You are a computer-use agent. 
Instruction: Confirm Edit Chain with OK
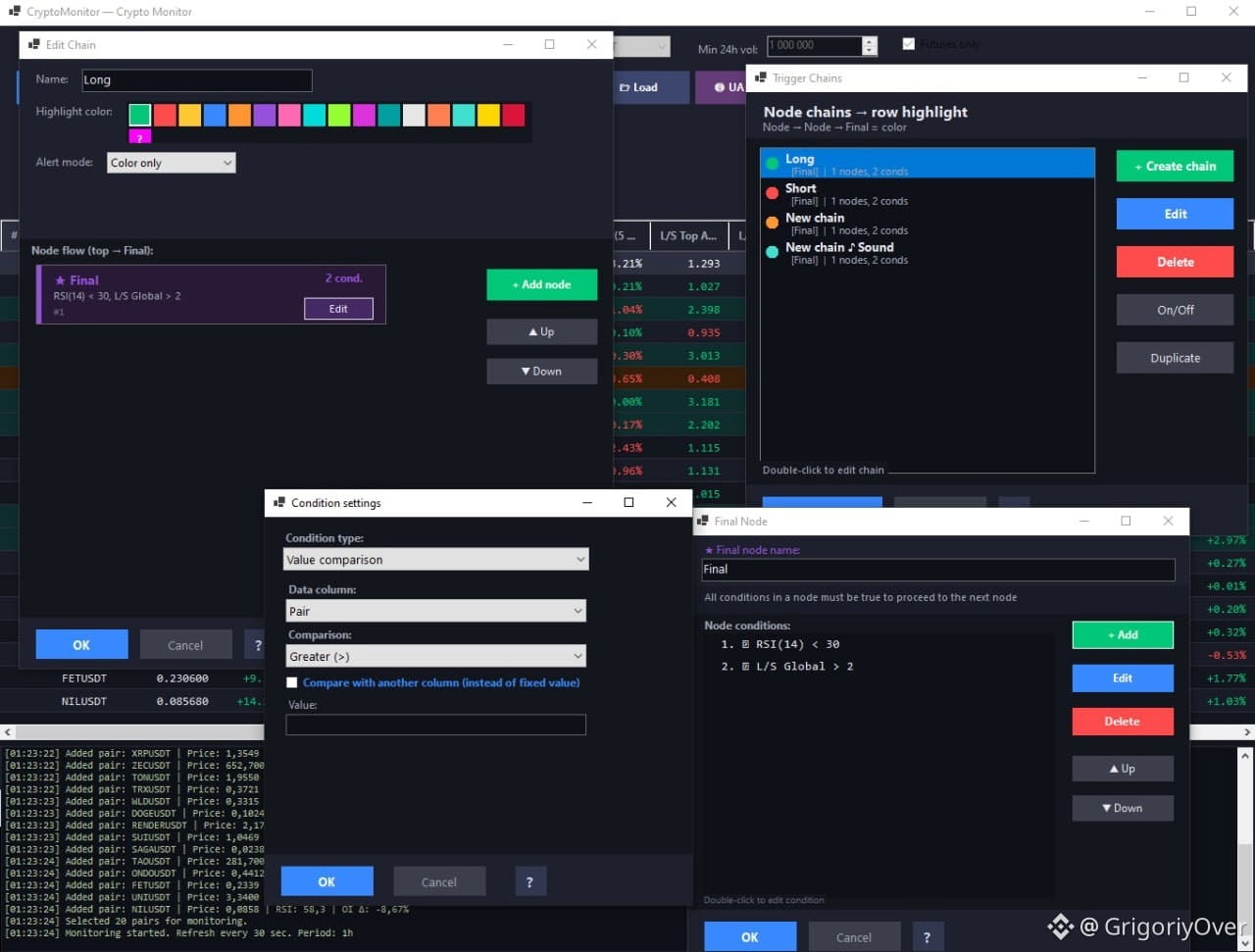[x=81, y=644]
